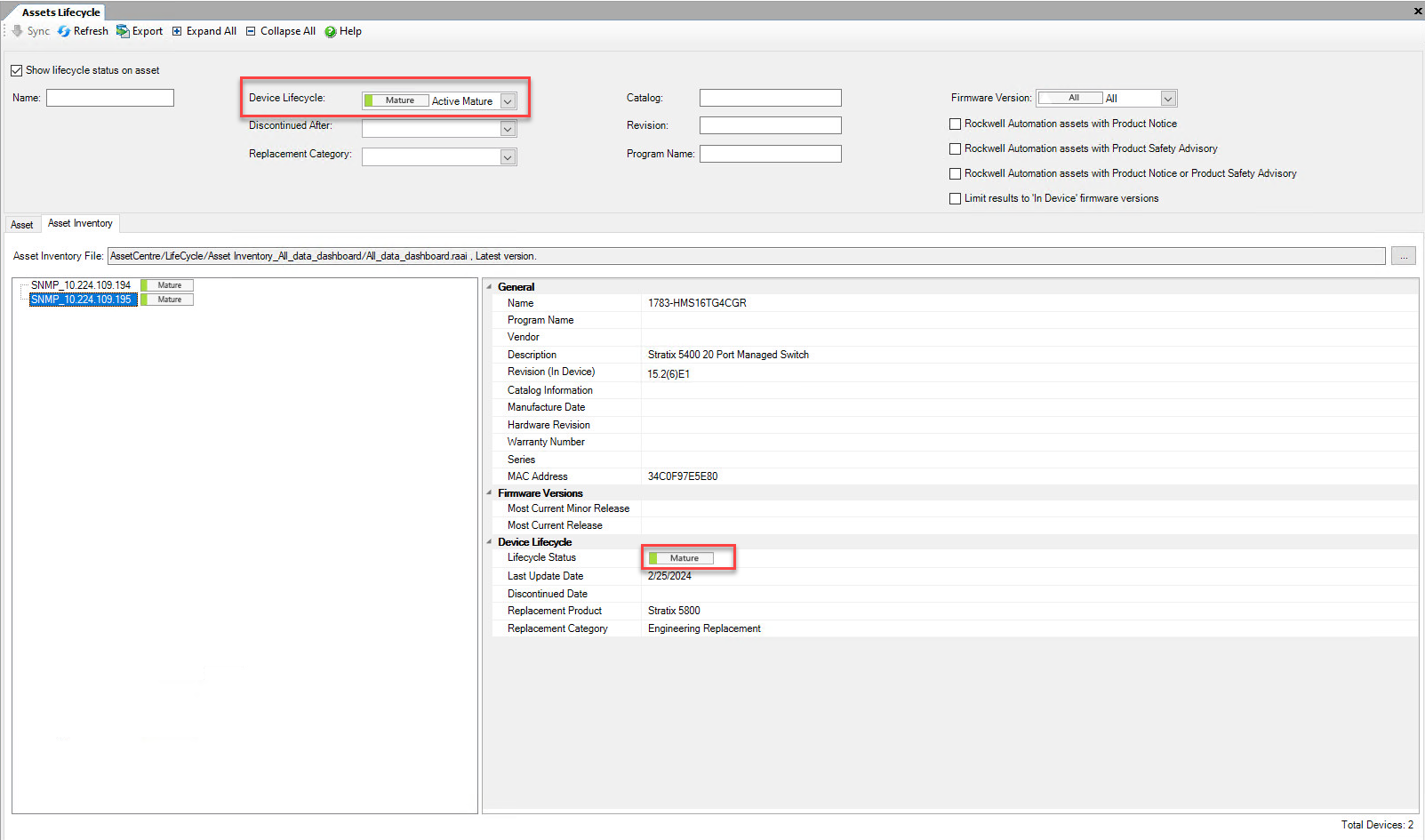Click the Last Update Date value 2/25/2024
Screen dimensions: 1425x840
coord(669,576)
